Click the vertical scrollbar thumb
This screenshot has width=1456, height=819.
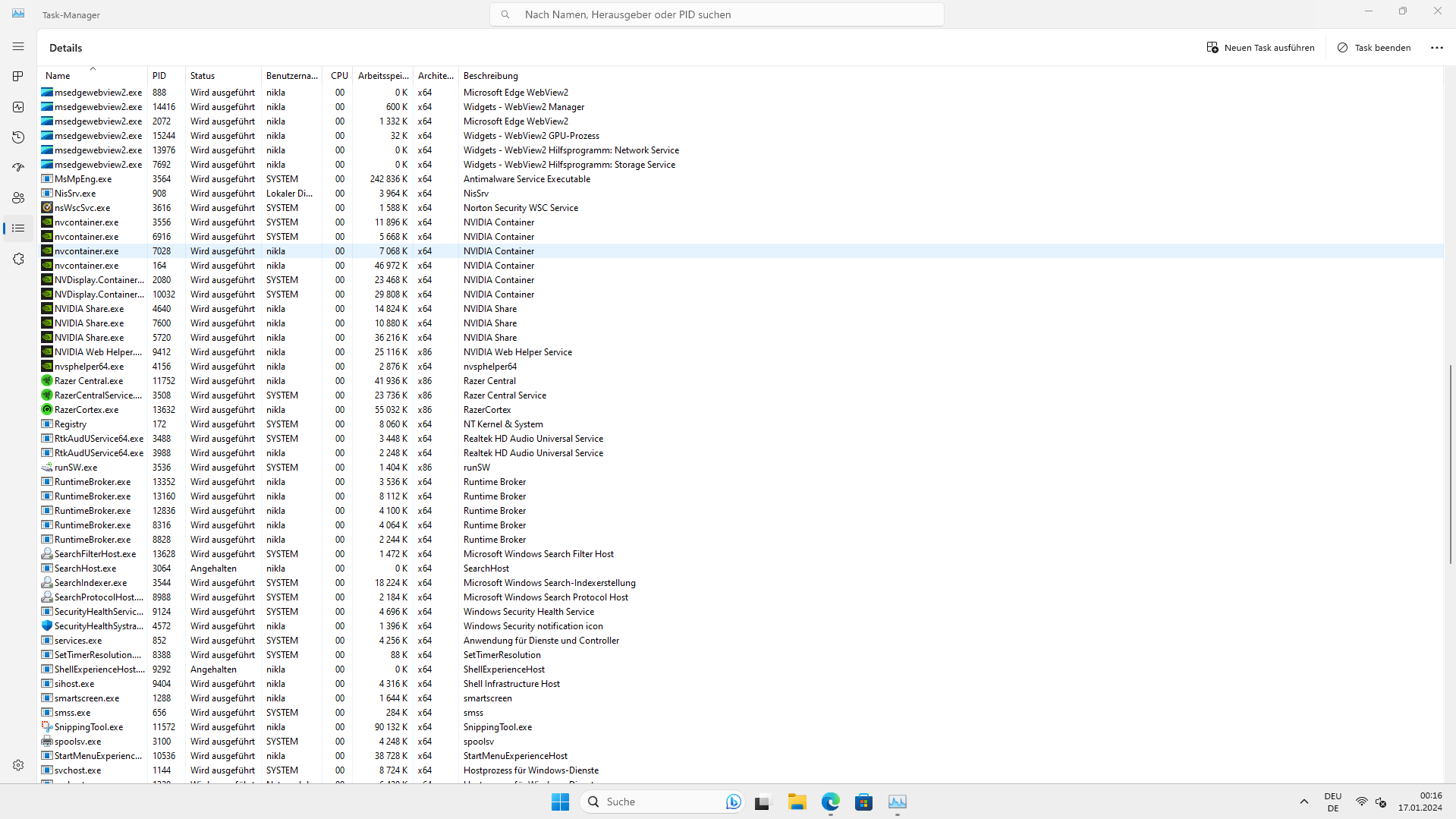click(1450, 465)
